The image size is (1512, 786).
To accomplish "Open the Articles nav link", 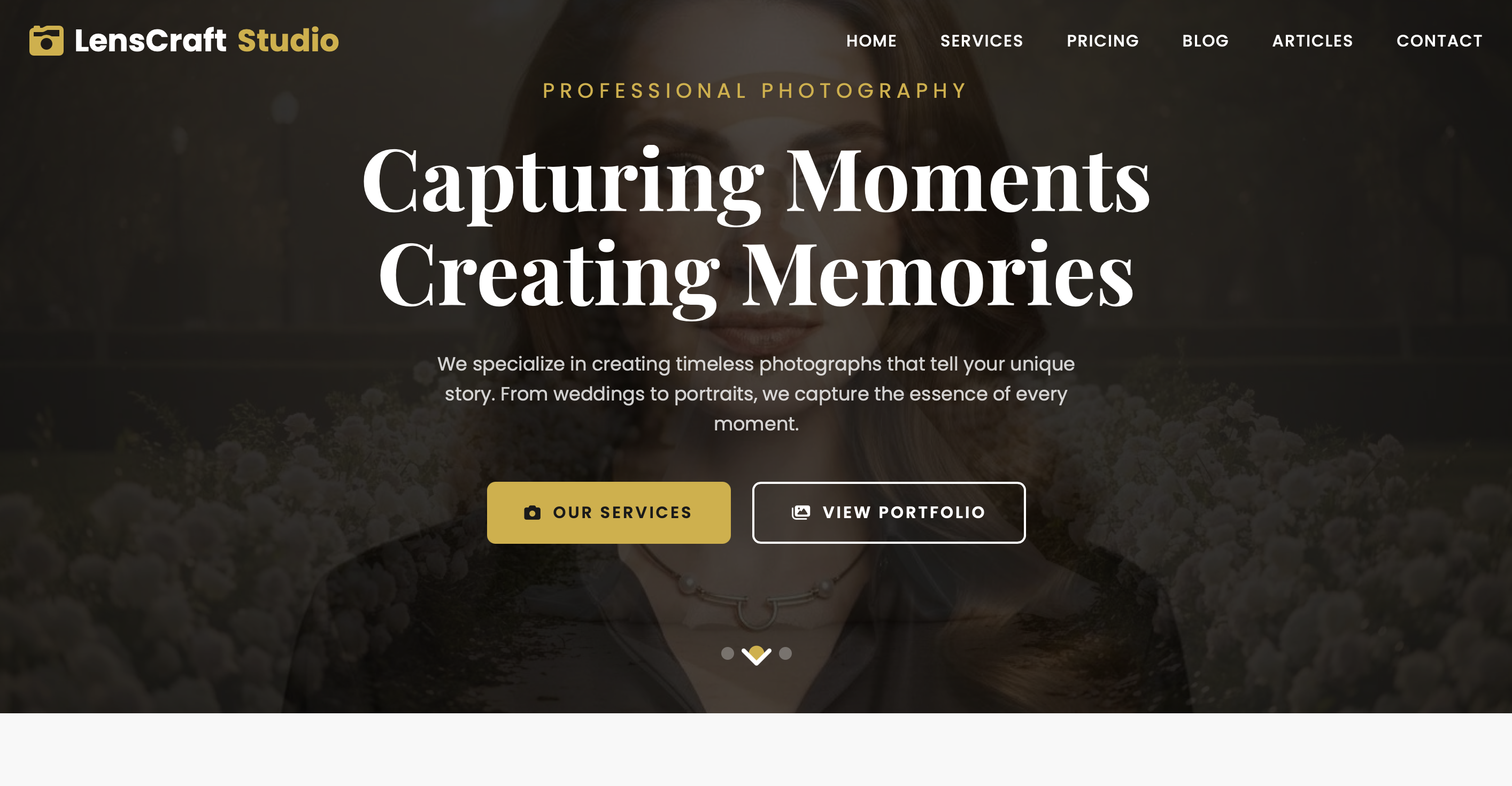I will click(1313, 41).
